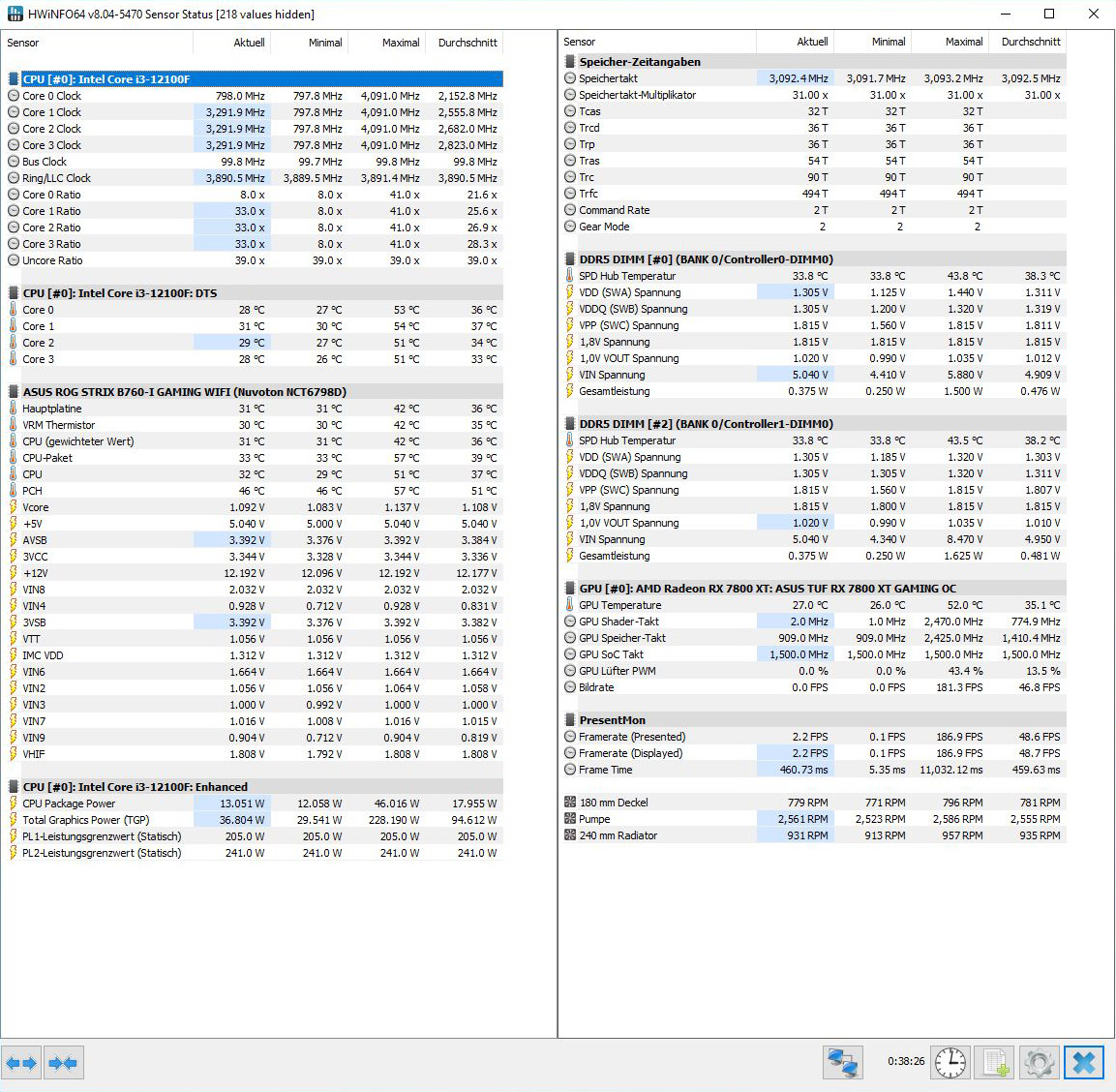The width and height of the screenshot is (1116, 1092).
Task: Select the CPU Package Power row
Action: pos(69,804)
